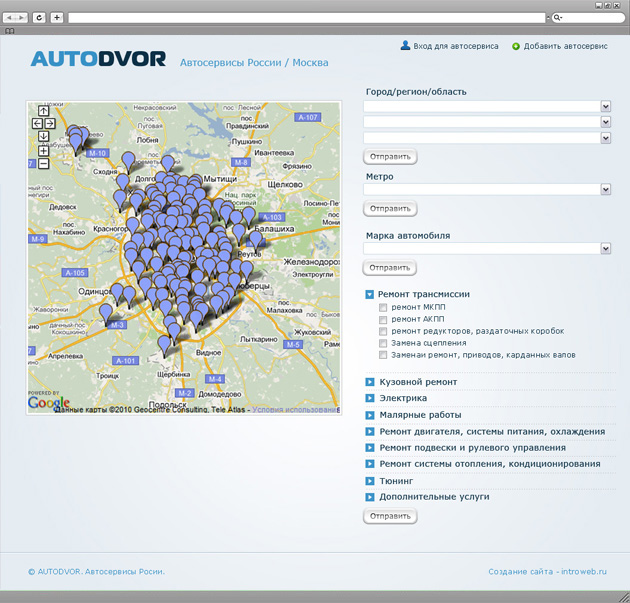Screen dimensions: 630x603
Task: Open Автосервисы России / Москва link
Action: pyautogui.click(x=254, y=63)
